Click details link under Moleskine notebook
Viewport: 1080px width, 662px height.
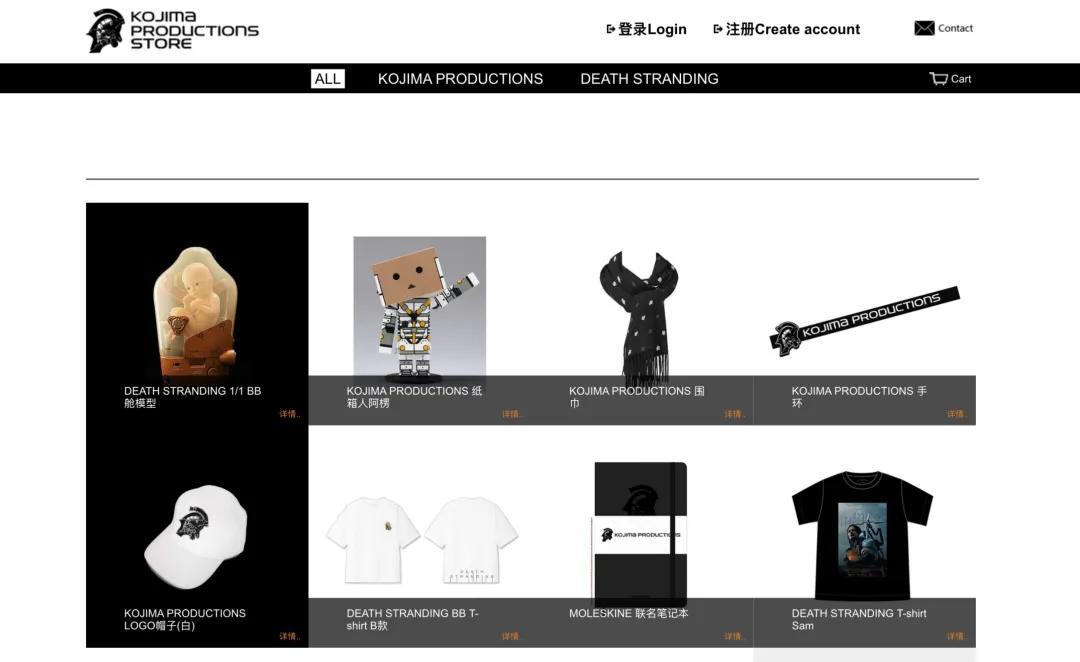click(x=735, y=637)
